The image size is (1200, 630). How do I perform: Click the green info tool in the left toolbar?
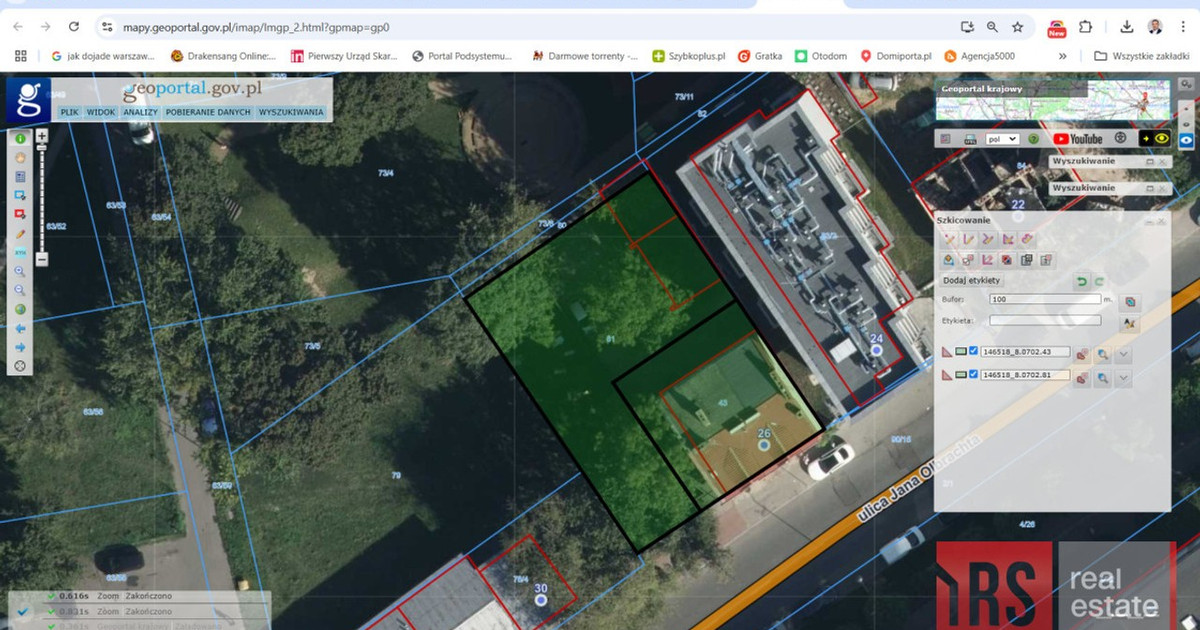[x=20, y=140]
